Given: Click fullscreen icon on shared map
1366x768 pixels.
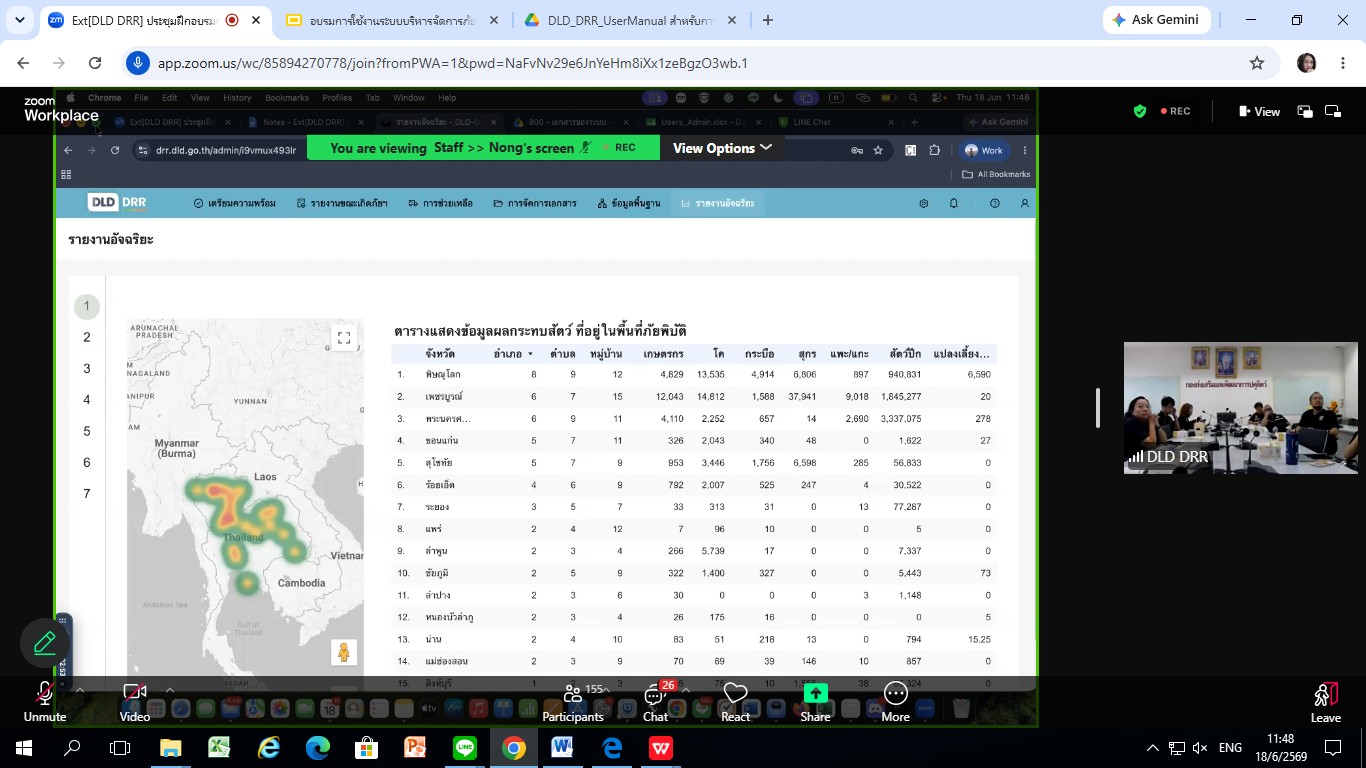Looking at the screenshot, I should [343, 338].
